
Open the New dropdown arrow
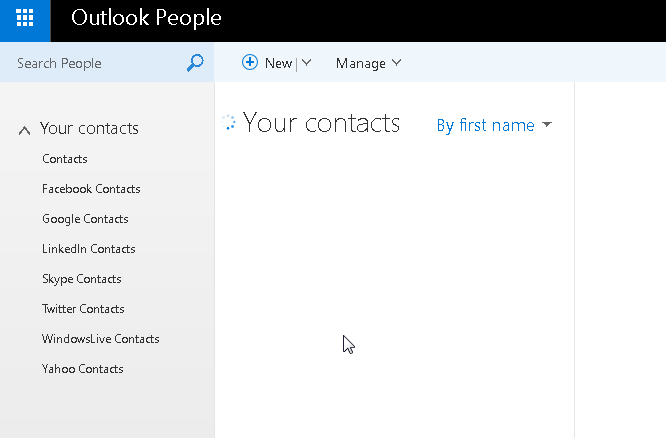(306, 63)
